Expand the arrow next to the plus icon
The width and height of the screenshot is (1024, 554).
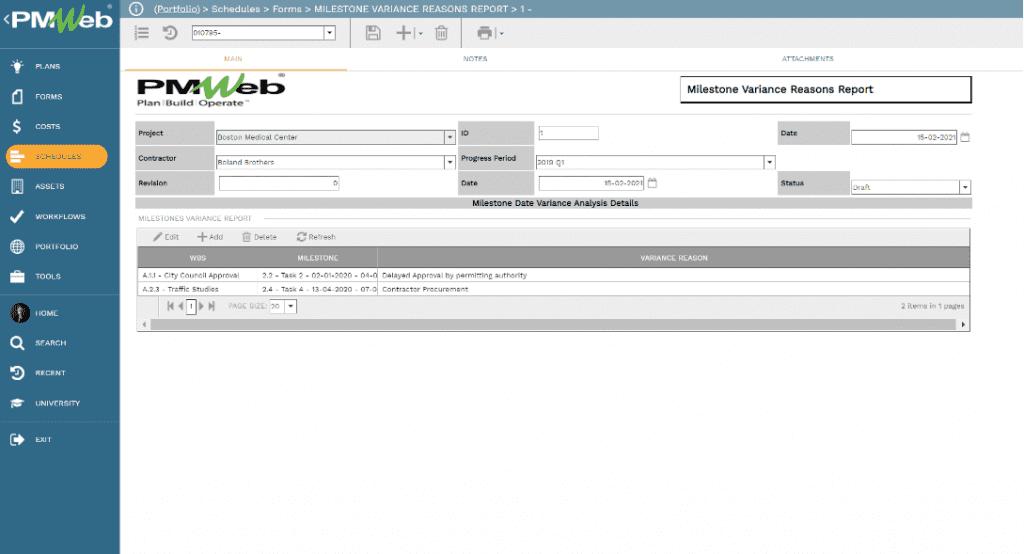pos(420,33)
